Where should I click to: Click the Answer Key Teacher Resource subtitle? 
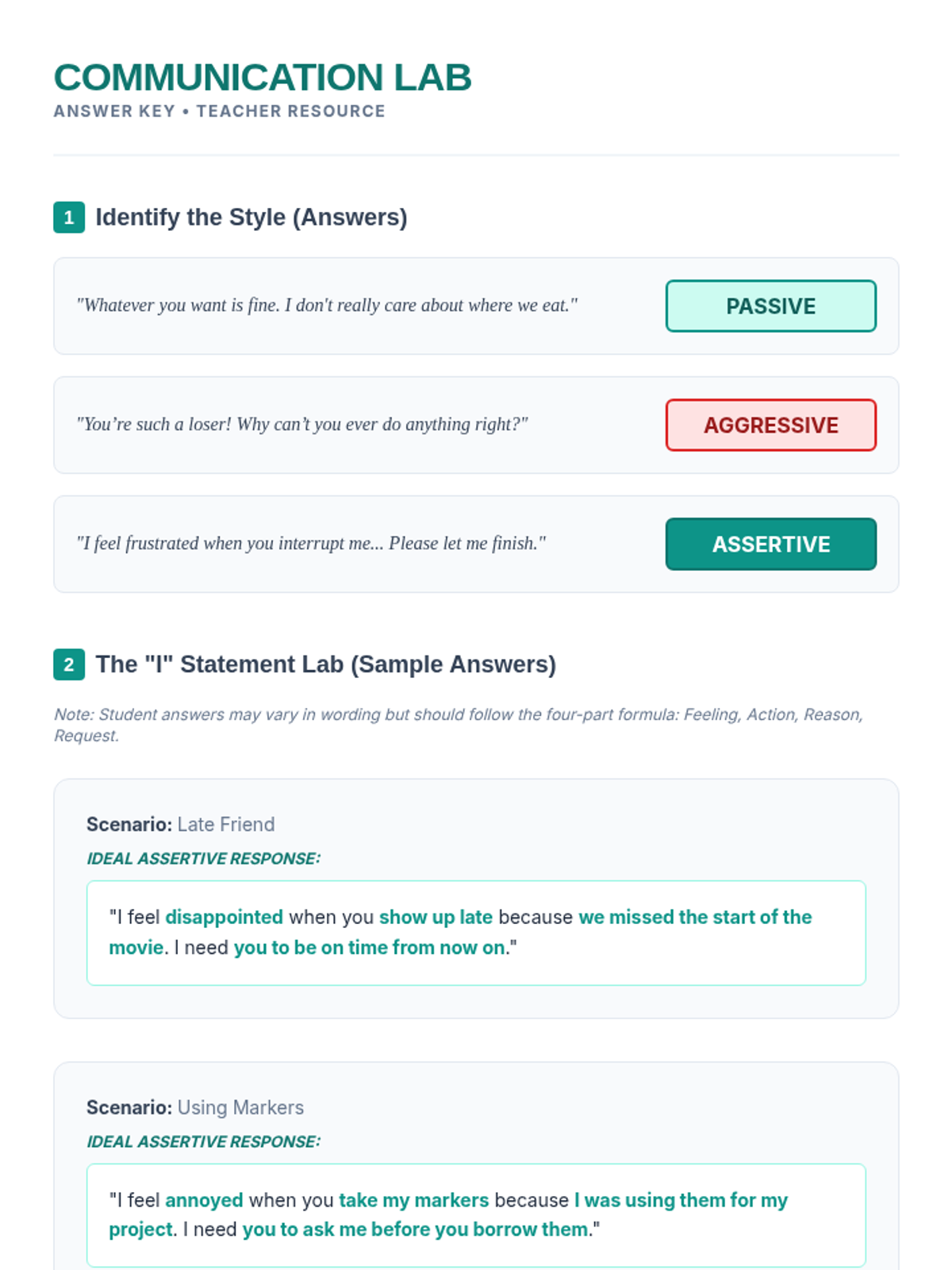tap(219, 111)
